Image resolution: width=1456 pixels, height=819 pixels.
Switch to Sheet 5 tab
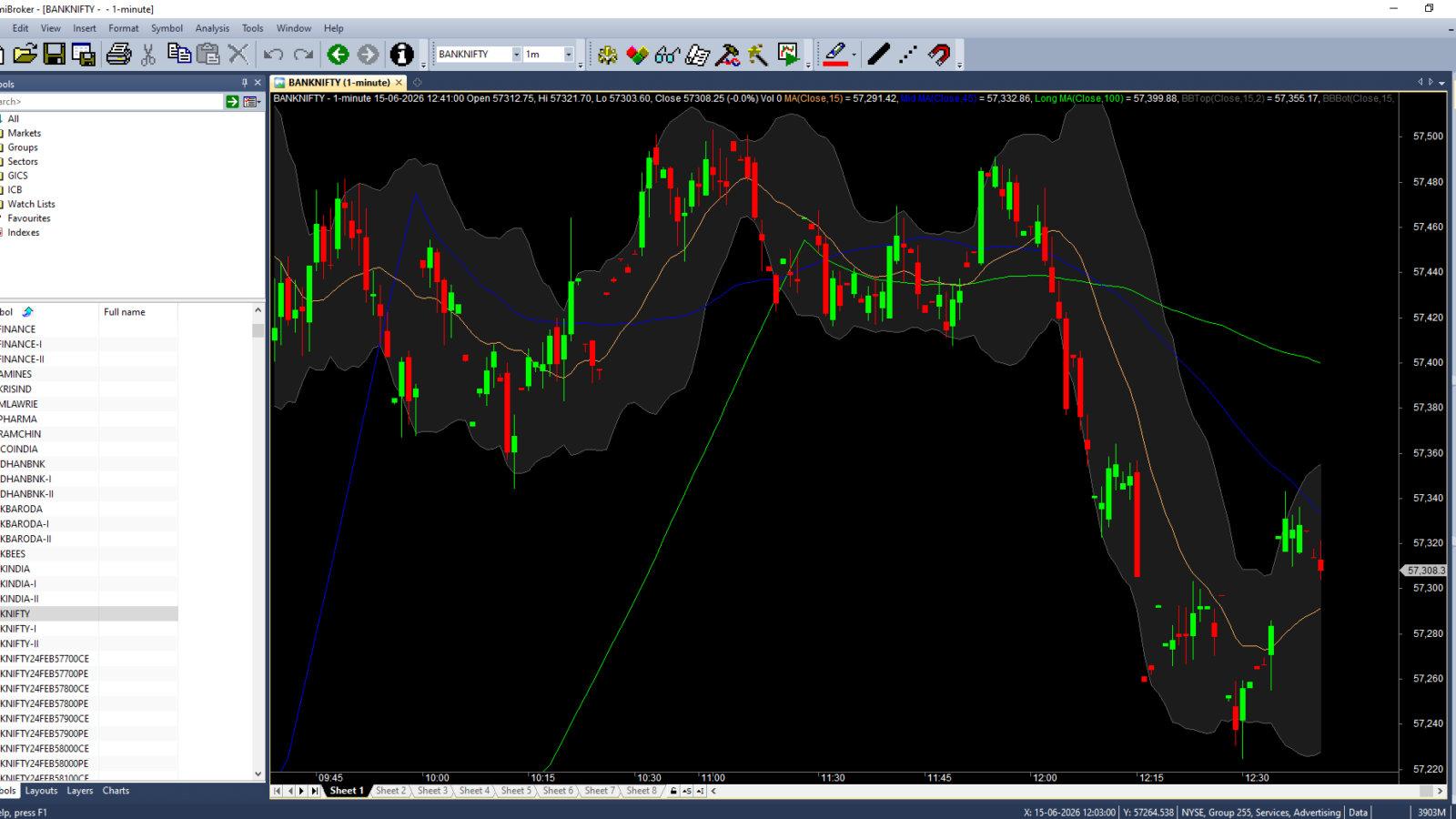(516, 791)
